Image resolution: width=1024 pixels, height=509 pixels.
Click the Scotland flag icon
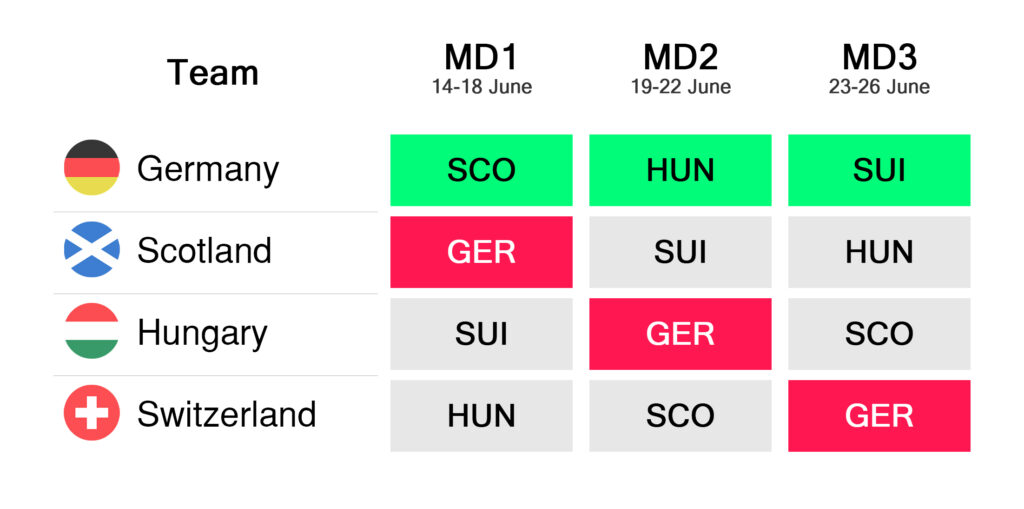click(92, 250)
